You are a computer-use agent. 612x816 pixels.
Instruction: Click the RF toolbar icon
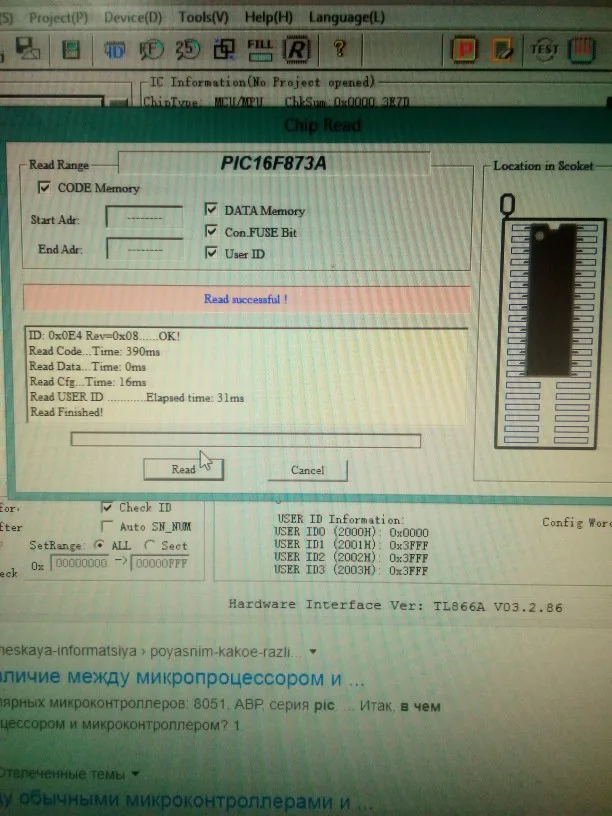151,50
